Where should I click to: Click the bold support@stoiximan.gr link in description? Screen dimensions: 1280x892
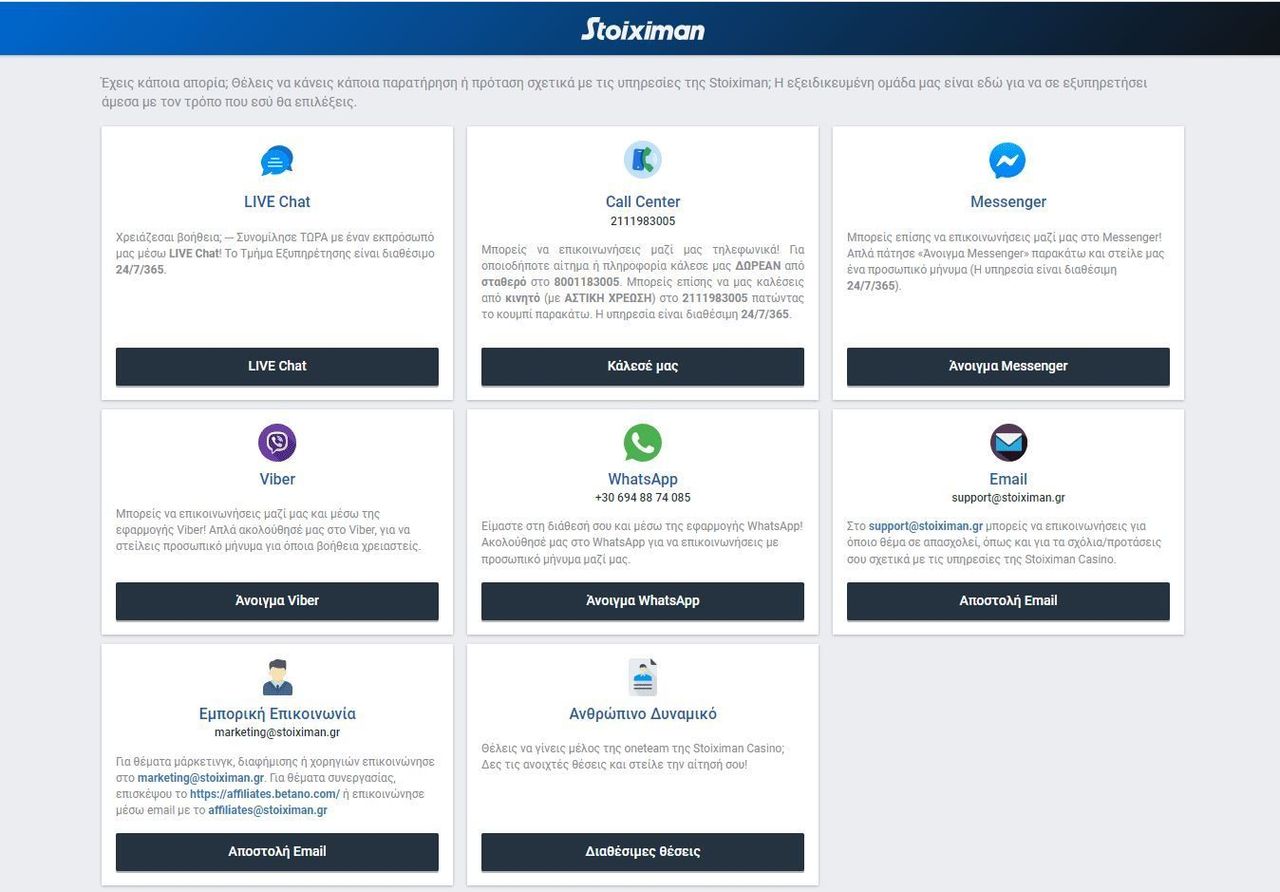tap(925, 526)
